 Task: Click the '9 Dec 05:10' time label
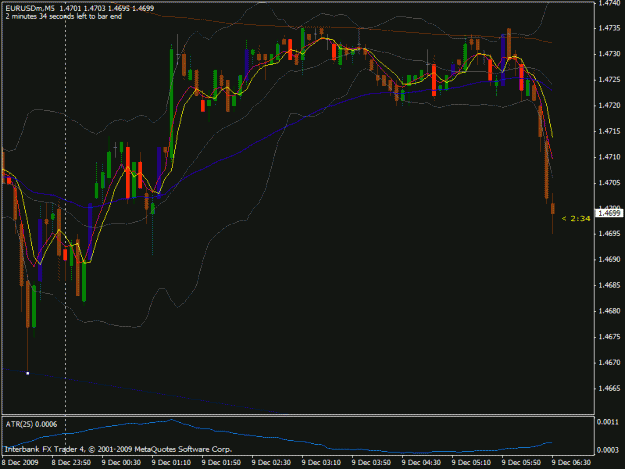click(471, 463)
